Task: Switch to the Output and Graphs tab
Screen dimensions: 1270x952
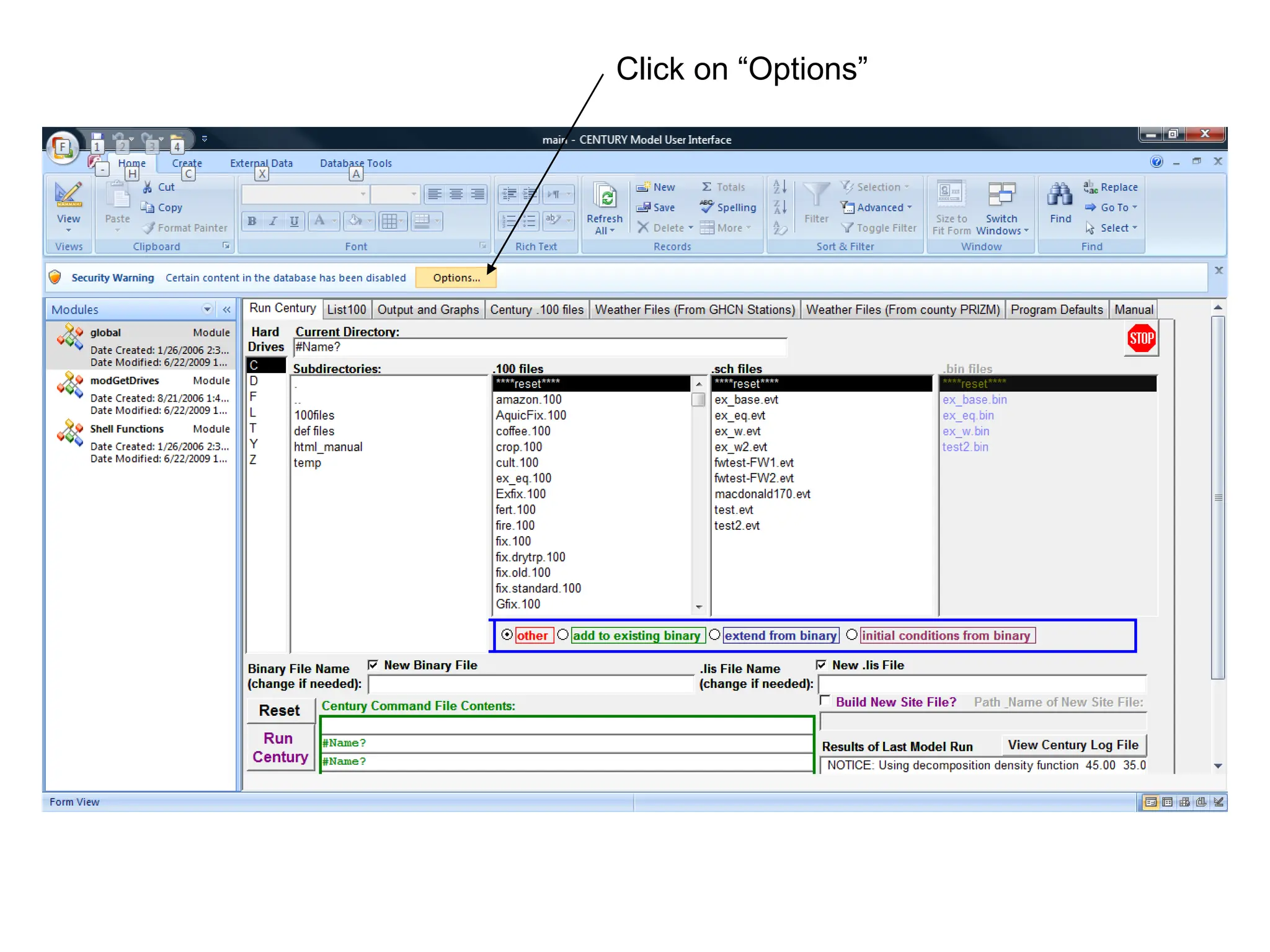Action: pos(428,309)
